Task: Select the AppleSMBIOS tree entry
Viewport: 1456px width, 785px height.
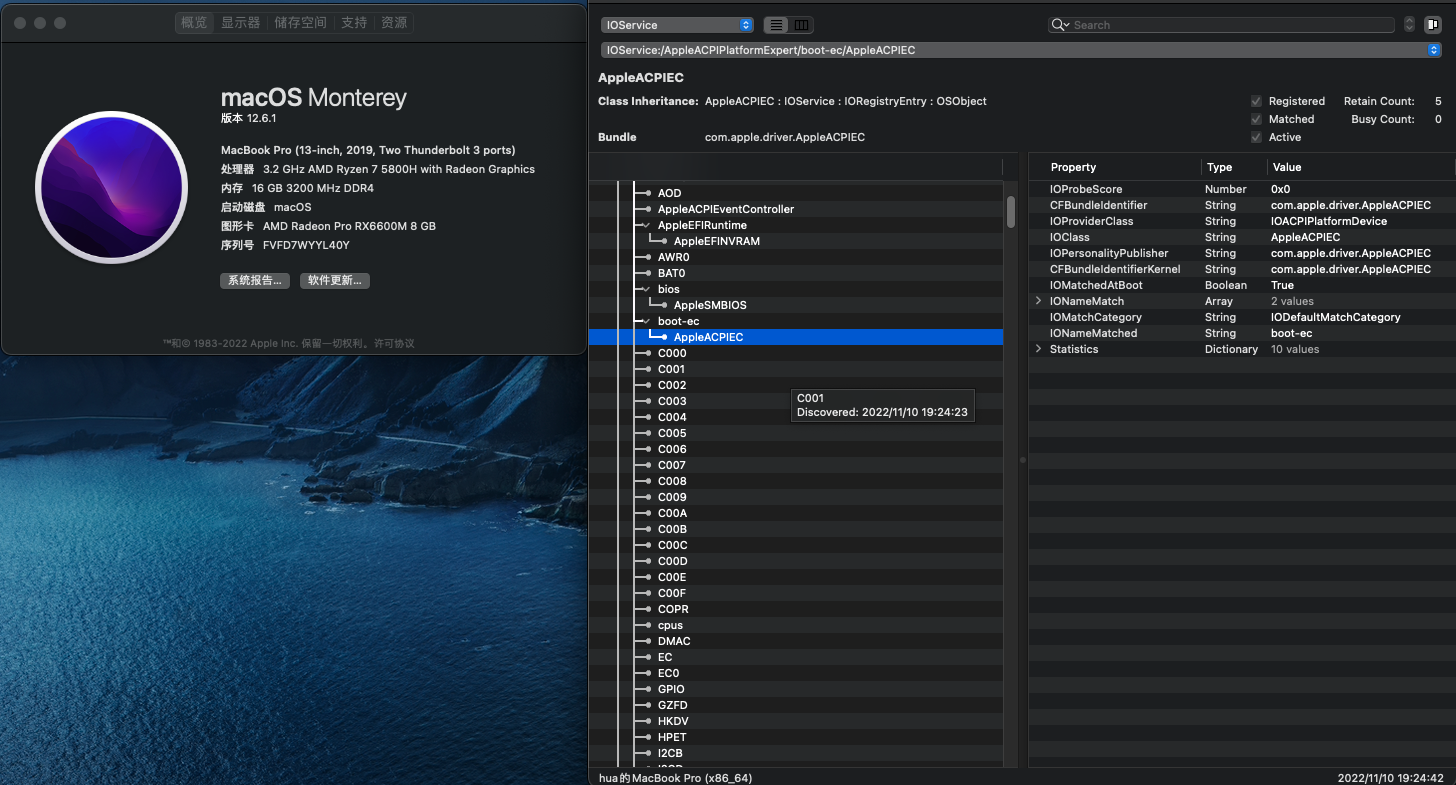Action: coord(709,305)
